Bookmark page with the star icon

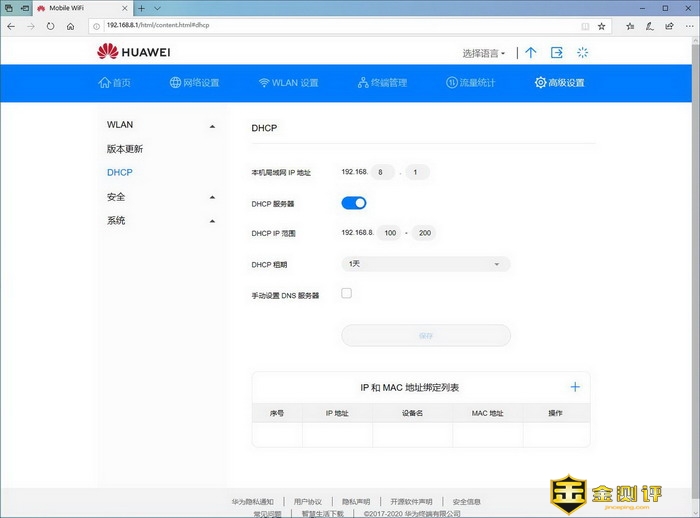[601, 26]
